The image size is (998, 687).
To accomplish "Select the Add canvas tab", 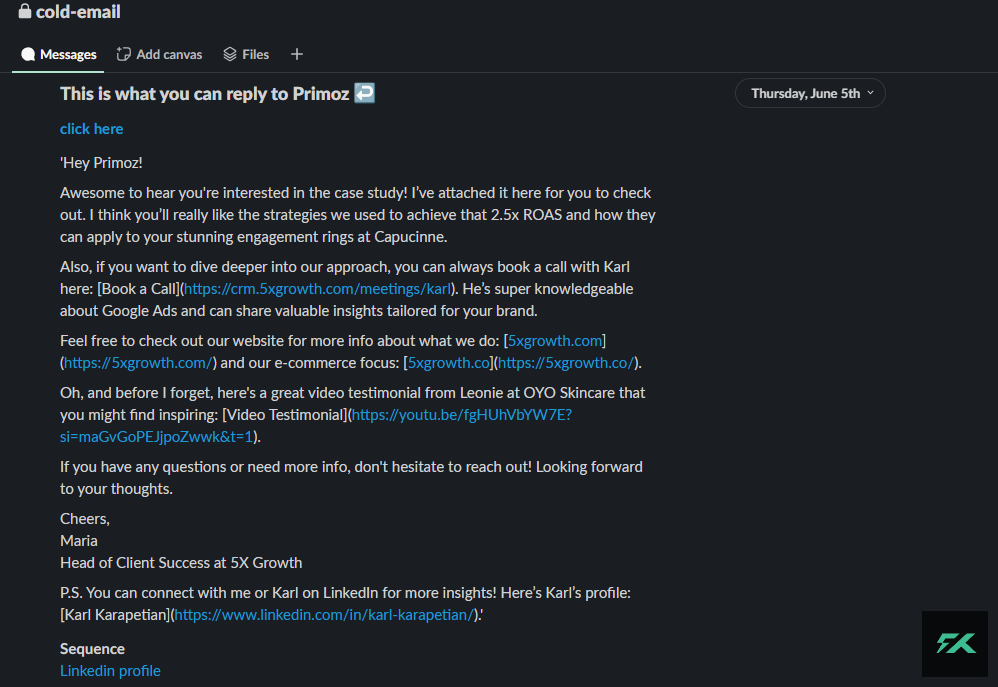I will pyautogui.click(x=159, y=55).
